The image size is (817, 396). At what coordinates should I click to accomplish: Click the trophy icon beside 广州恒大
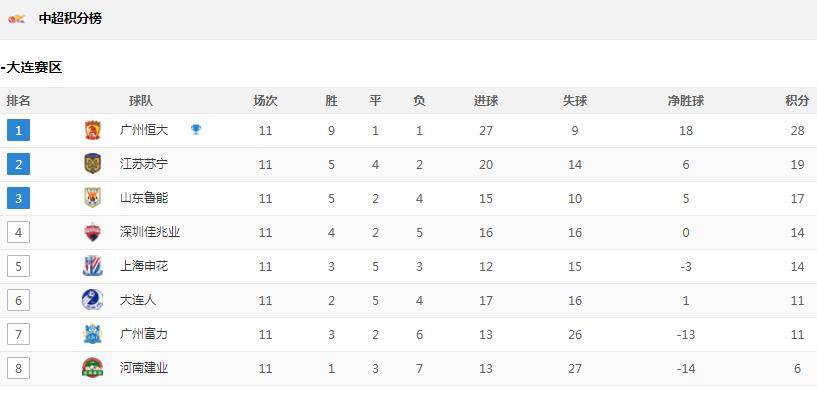pos(195,129)
